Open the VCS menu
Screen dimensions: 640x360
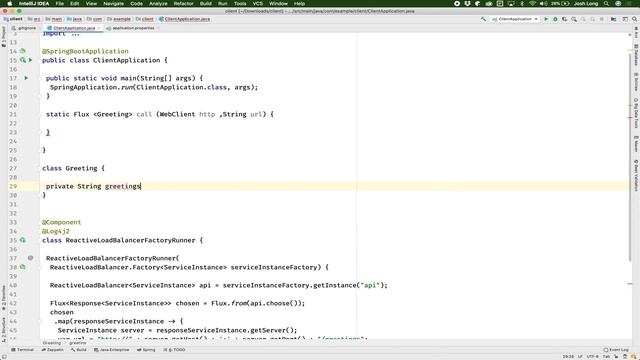click(258, 3)
